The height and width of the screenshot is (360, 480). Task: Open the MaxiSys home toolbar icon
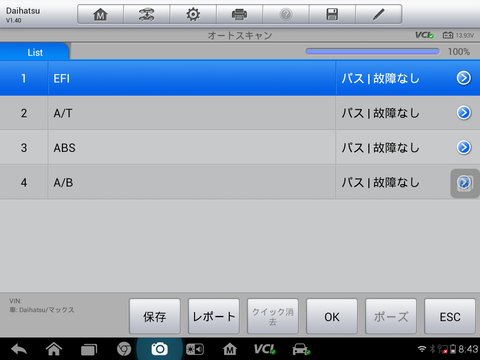(x=100, y=14)
